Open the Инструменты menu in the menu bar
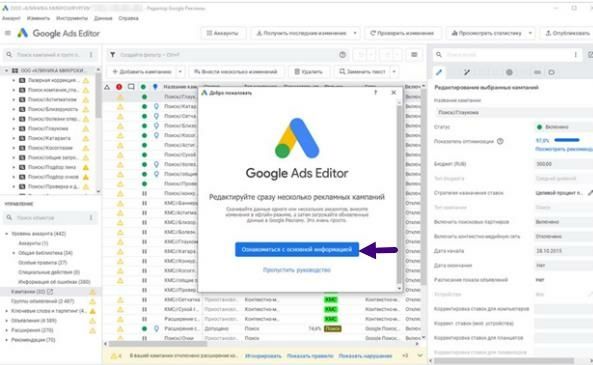Screen dimensions: 593x365 tap(72, 18)
